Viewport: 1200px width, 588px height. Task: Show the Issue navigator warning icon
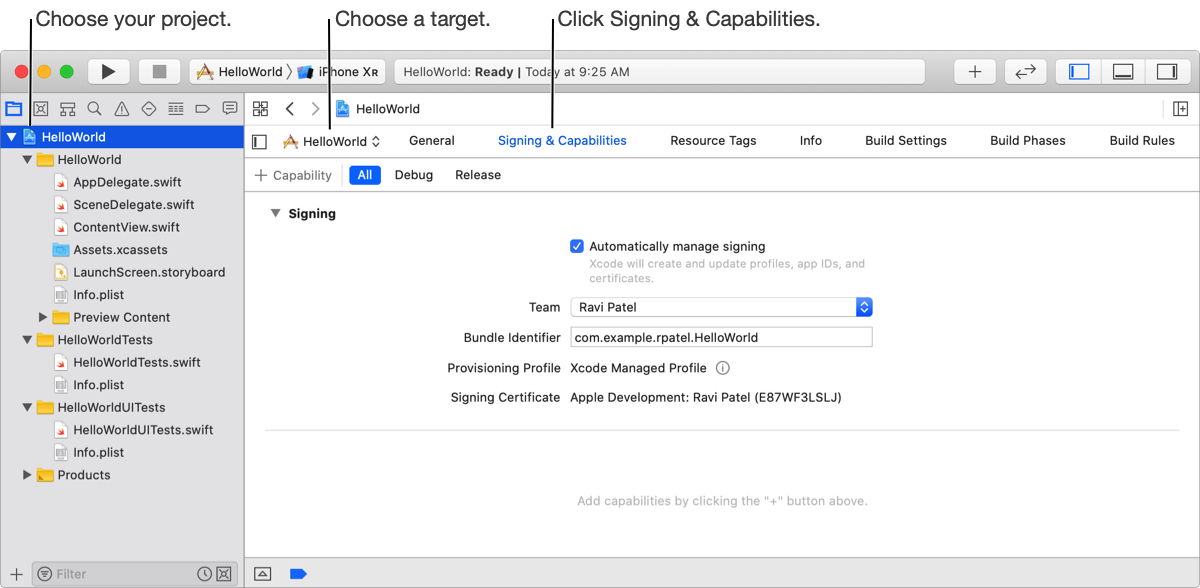tap(121, 108)
